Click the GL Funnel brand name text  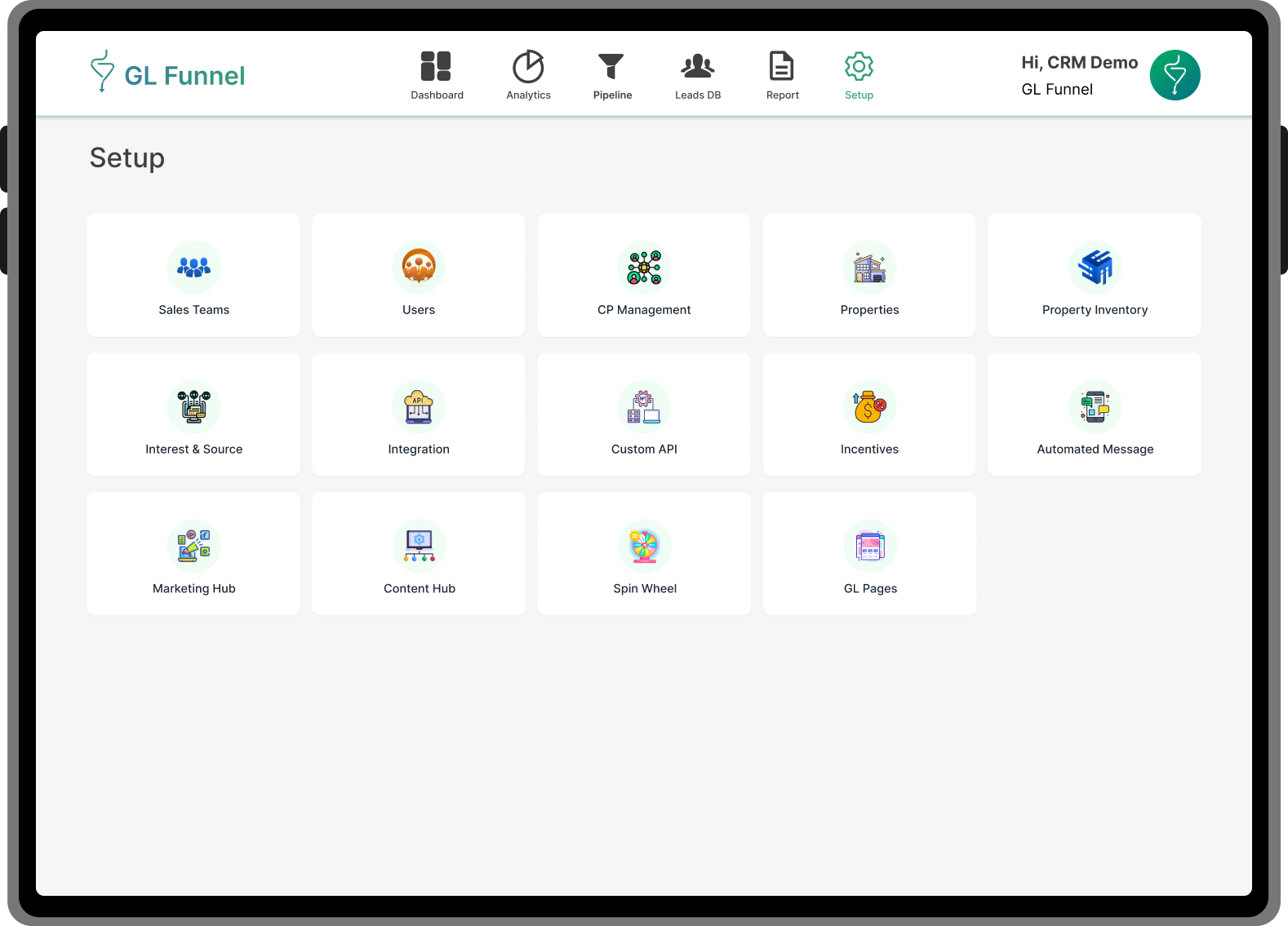184,76
